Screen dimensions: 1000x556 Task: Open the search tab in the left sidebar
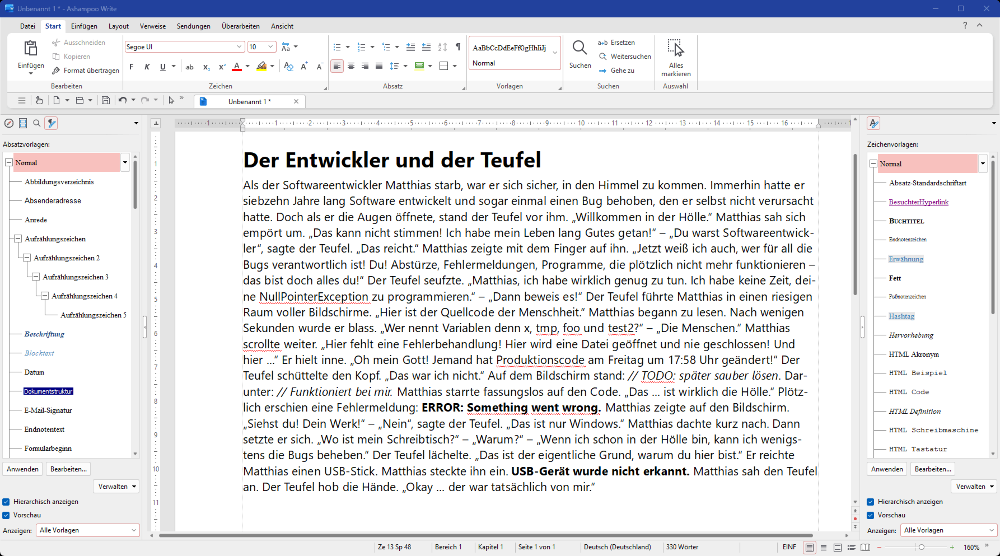[37, 124]
